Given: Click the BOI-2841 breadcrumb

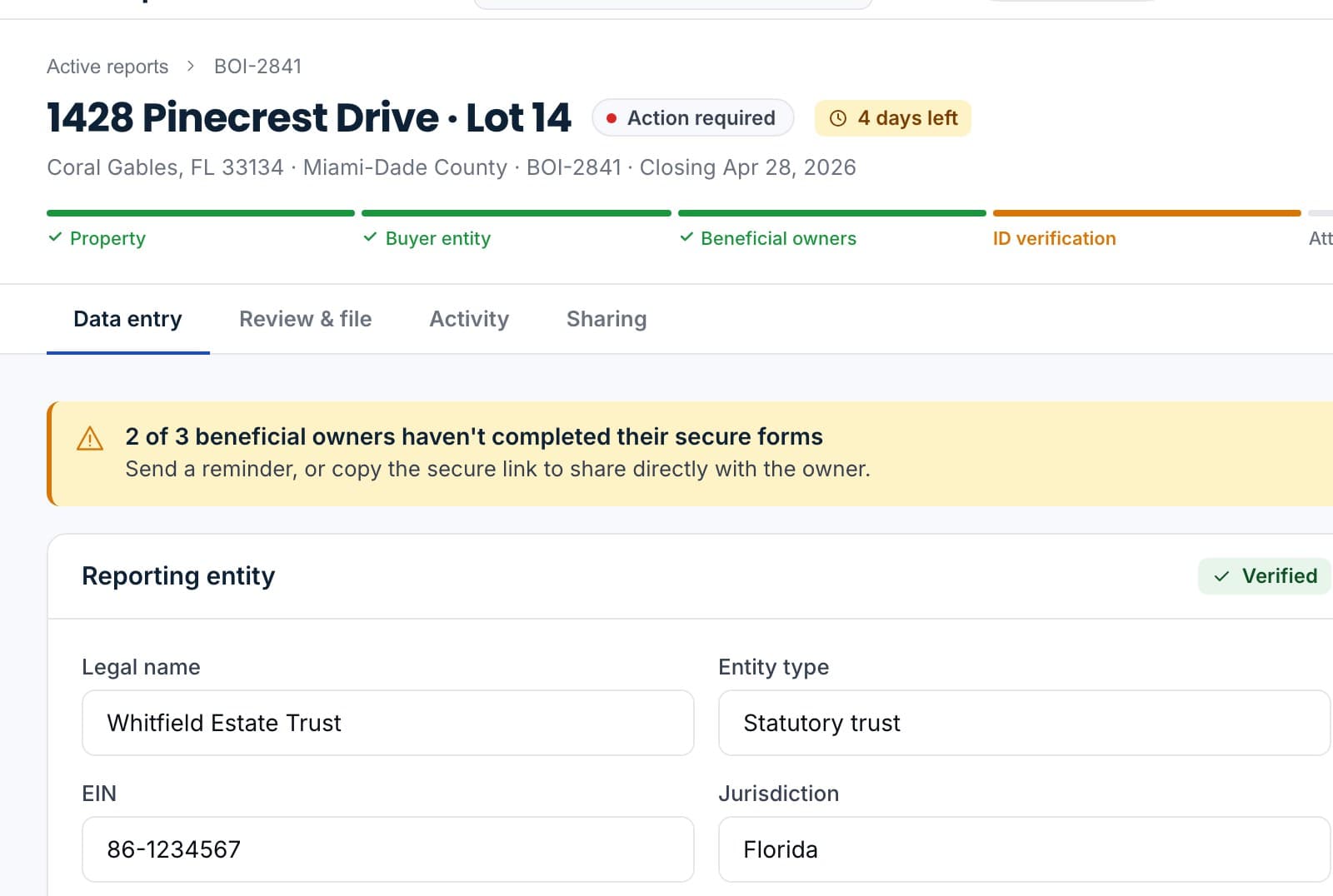Looking at the screenshot, I should point(257,67).
